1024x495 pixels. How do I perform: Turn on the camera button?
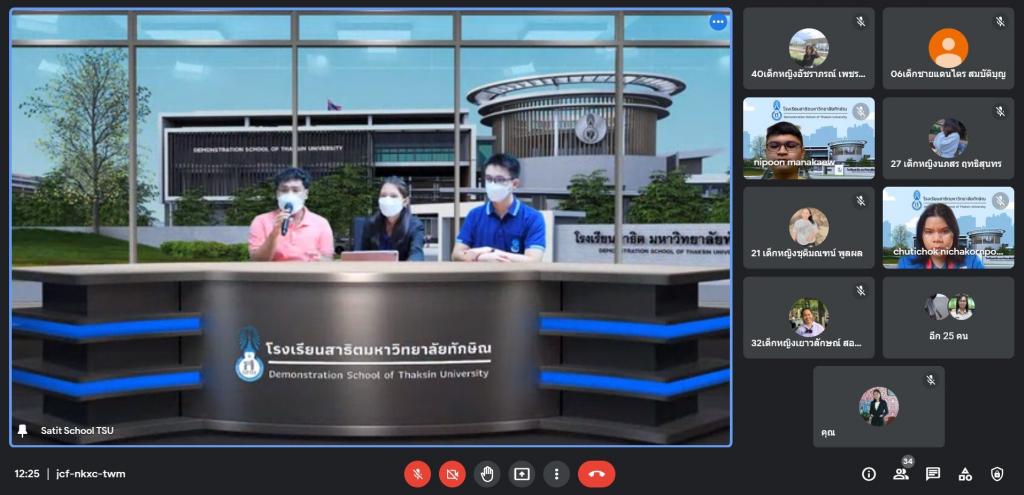(x=452, y=474)
